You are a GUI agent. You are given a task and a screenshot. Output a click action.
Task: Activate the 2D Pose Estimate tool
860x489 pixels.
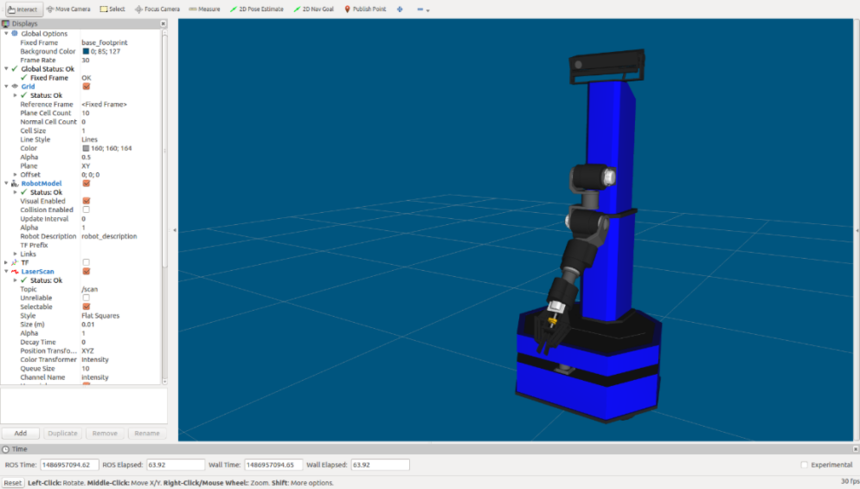(257, 9)
